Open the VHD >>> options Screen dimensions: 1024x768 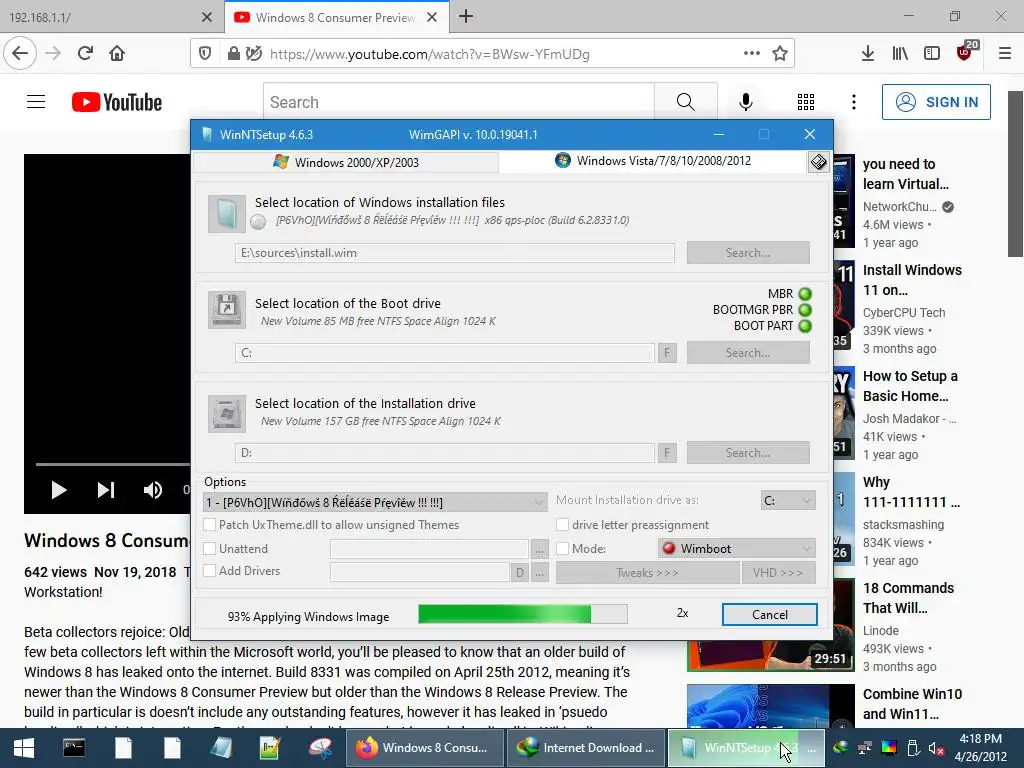point(778,573)
